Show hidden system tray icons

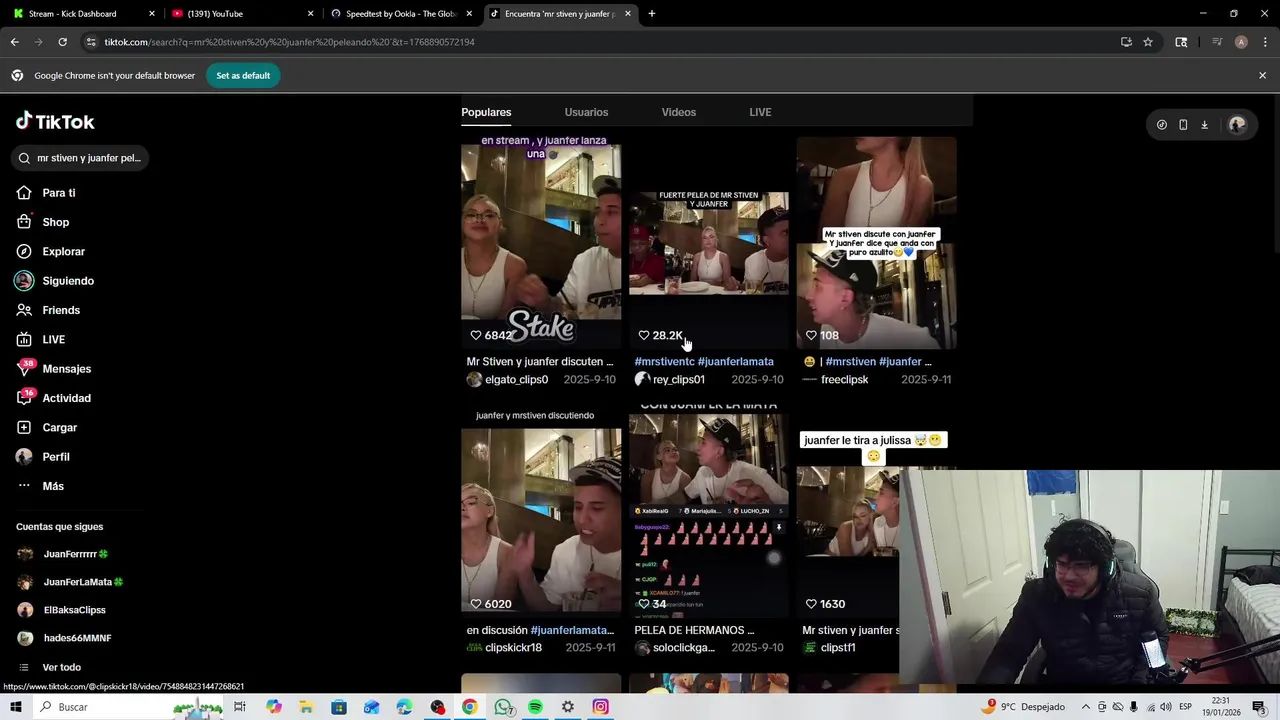pos(1085,707)
